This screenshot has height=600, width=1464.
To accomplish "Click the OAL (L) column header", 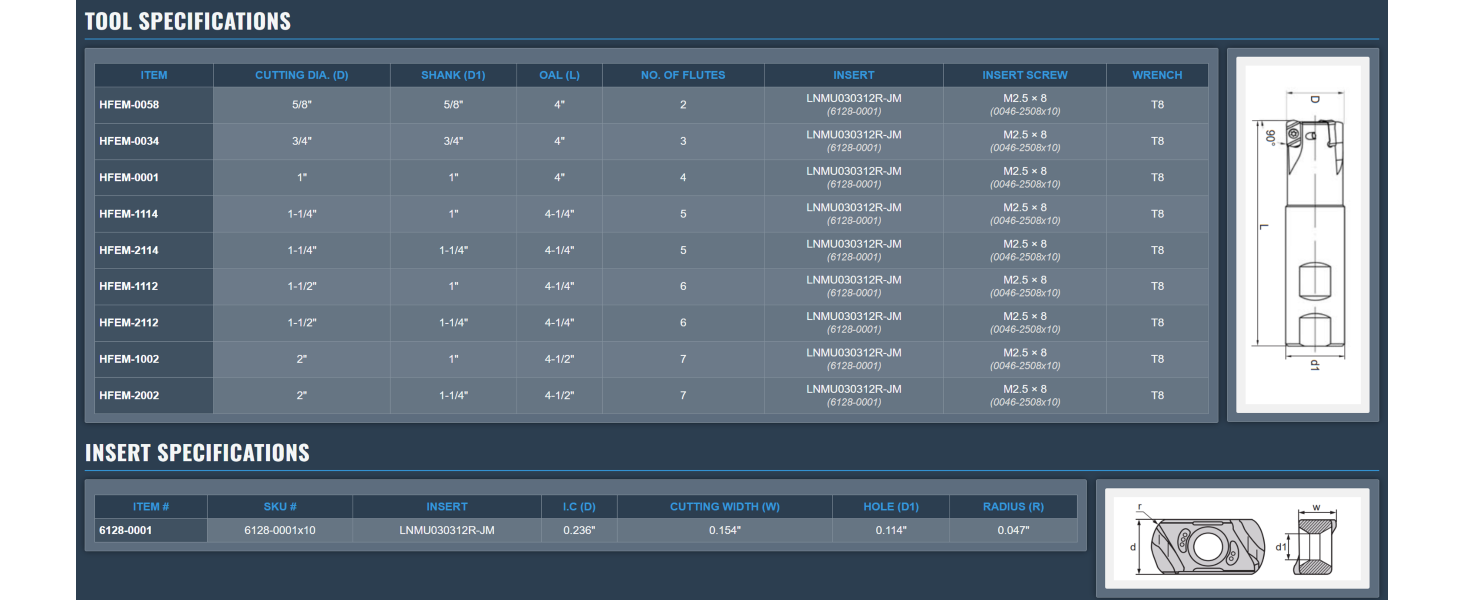I will 559,75.
